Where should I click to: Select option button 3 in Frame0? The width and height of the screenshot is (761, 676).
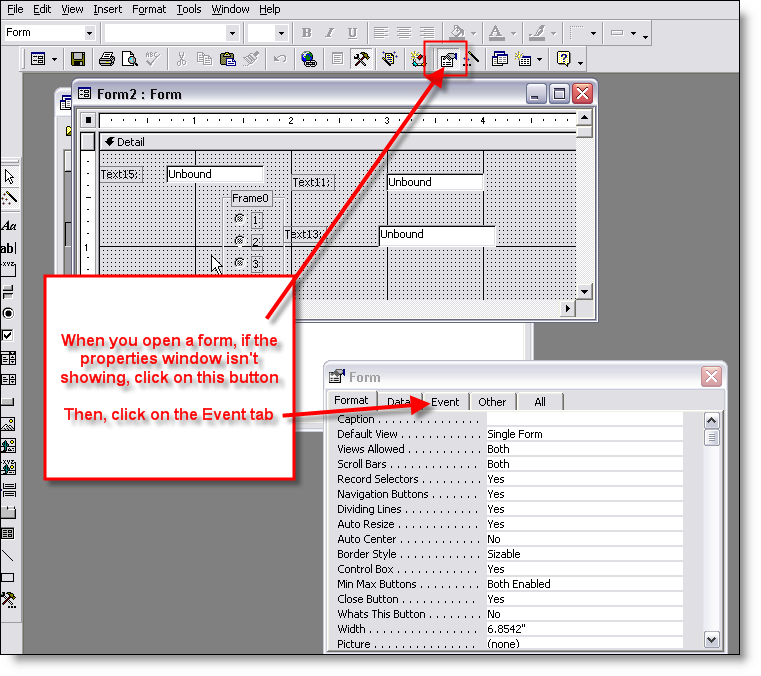click(x=239, y=262)
